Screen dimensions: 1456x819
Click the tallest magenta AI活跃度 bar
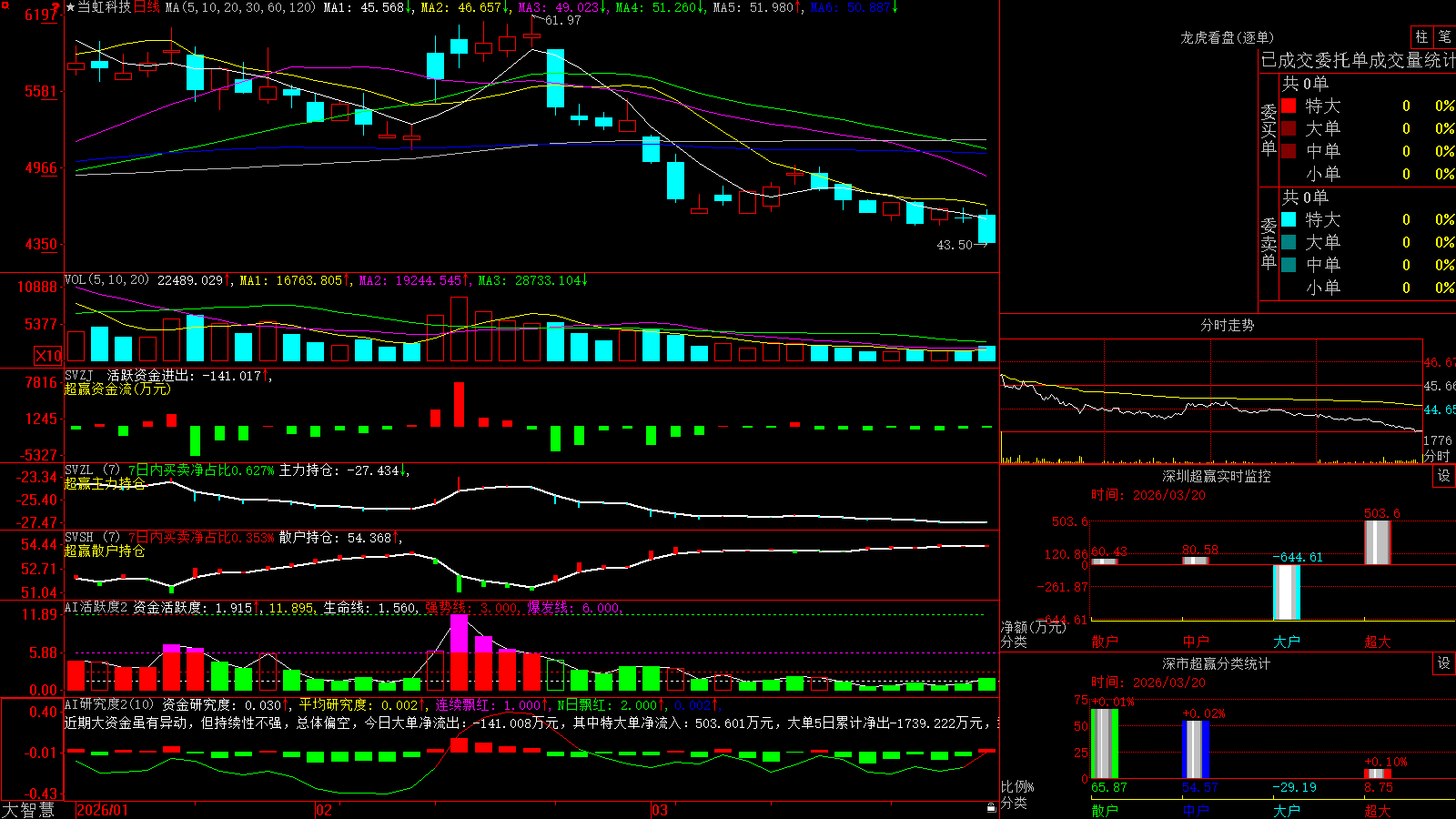(x=459, y=633)
